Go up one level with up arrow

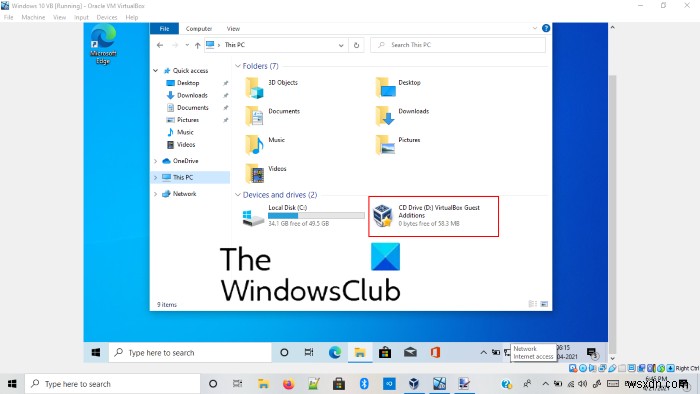[197, 45]
